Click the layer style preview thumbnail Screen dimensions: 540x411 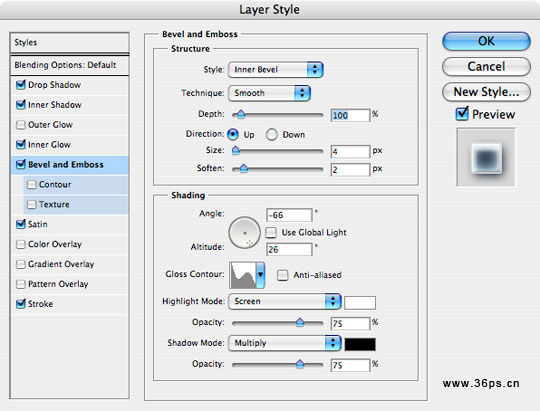(486, 157)
